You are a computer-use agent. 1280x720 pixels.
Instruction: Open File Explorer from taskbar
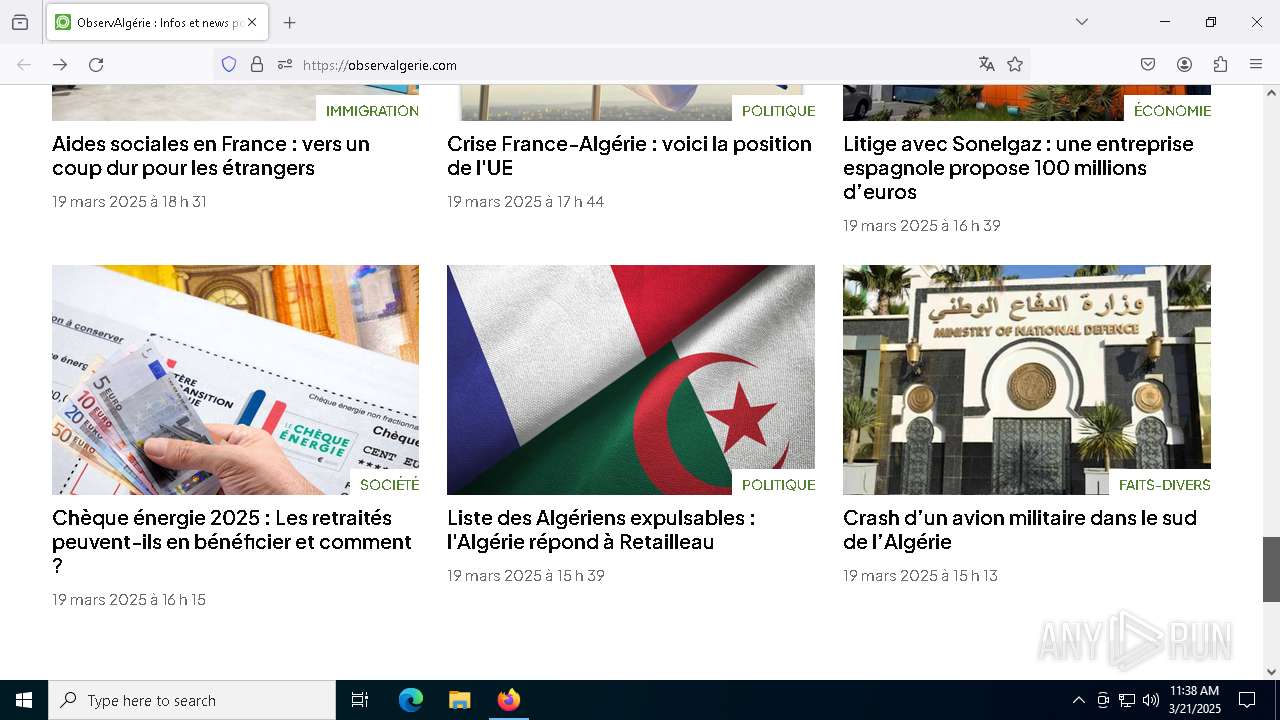459,700
